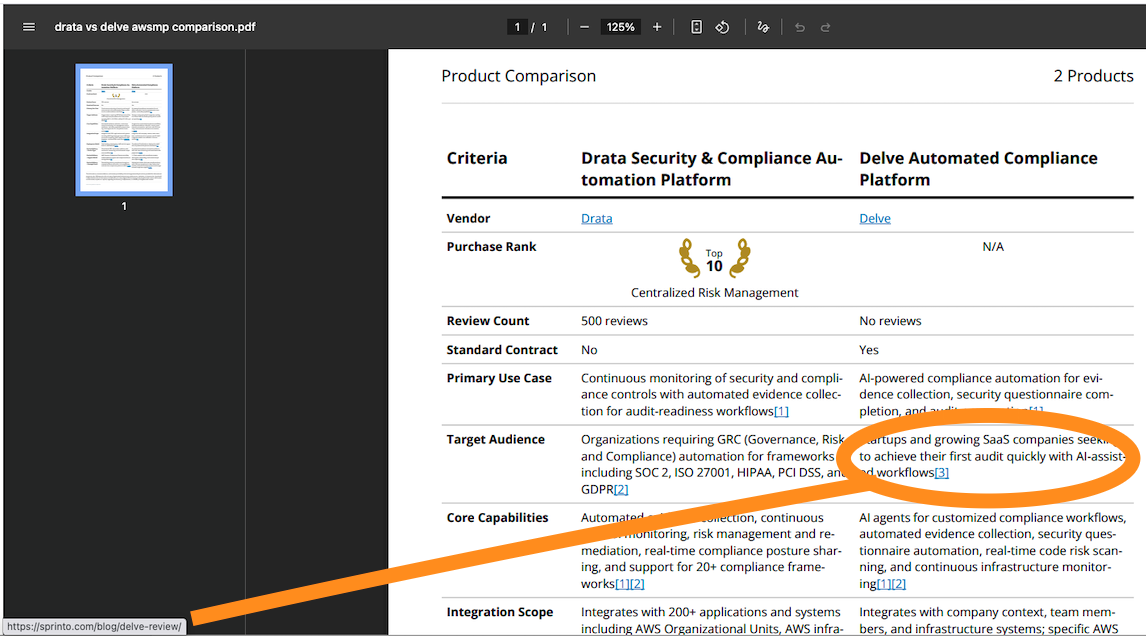This screenshot has width=1146, height=636.
Task: Click citation [1] in Drata Core Capabilities
Action: pos(622,584)
